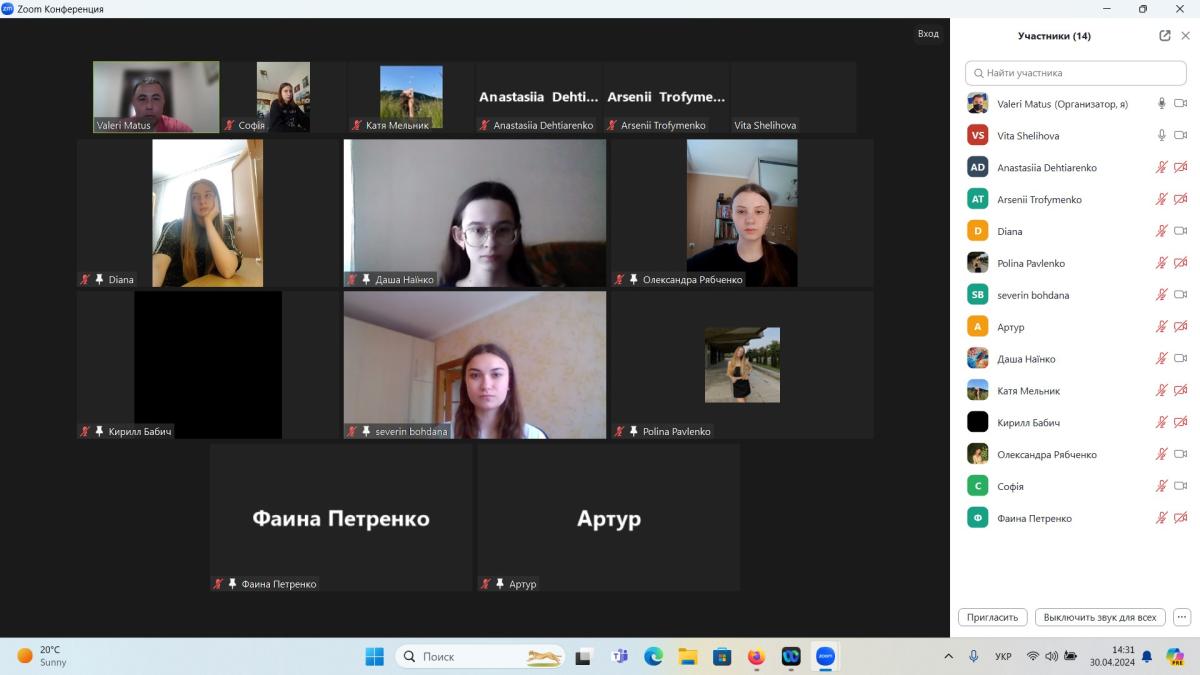Click camera icon for Олександра Рябченко row
This screenshot has height=675, width=1200.
pyautogui.click(x=1180, y=455)
